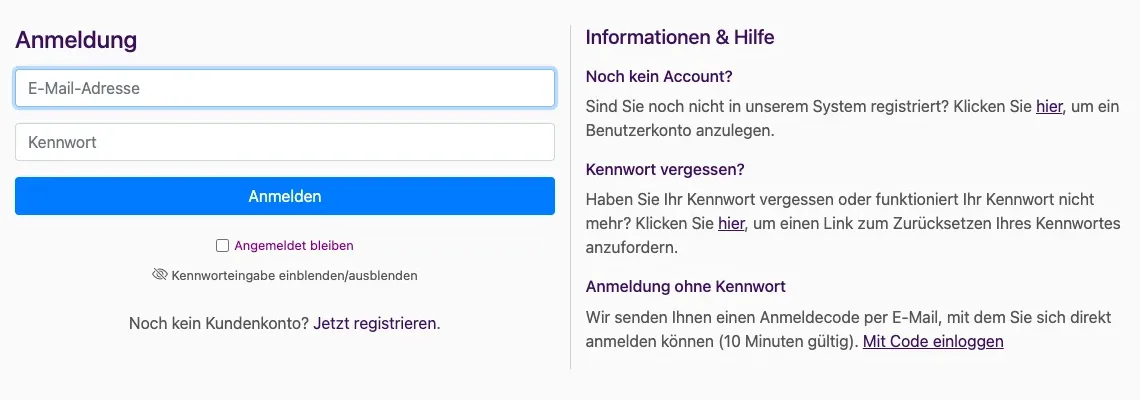Toggle Kennworteingabe einblenden/ausblenden text
Screen dimensions: 1140x400
[294, 276]
